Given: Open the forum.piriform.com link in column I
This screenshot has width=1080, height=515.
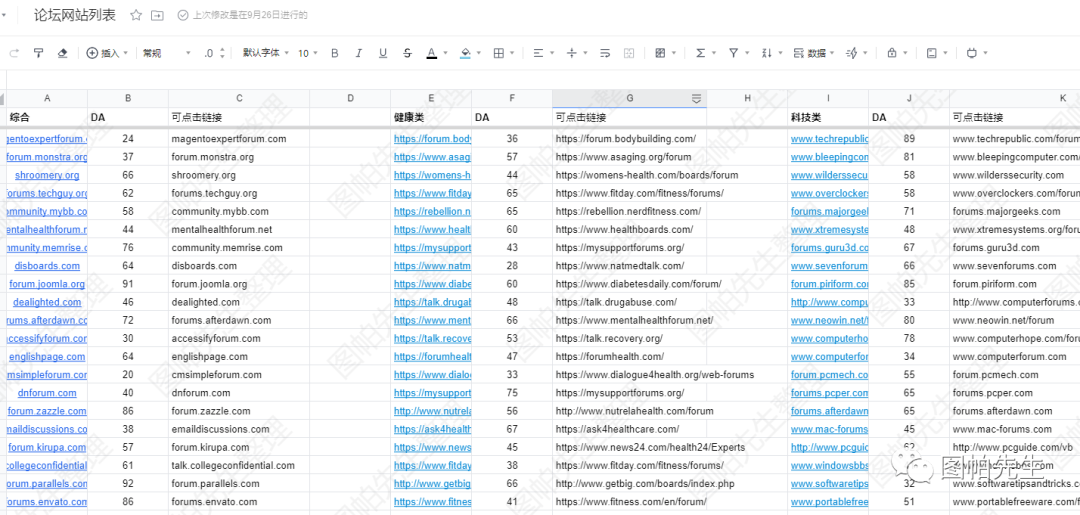Looking at the screenshot, I should click(x=829, y=284).
